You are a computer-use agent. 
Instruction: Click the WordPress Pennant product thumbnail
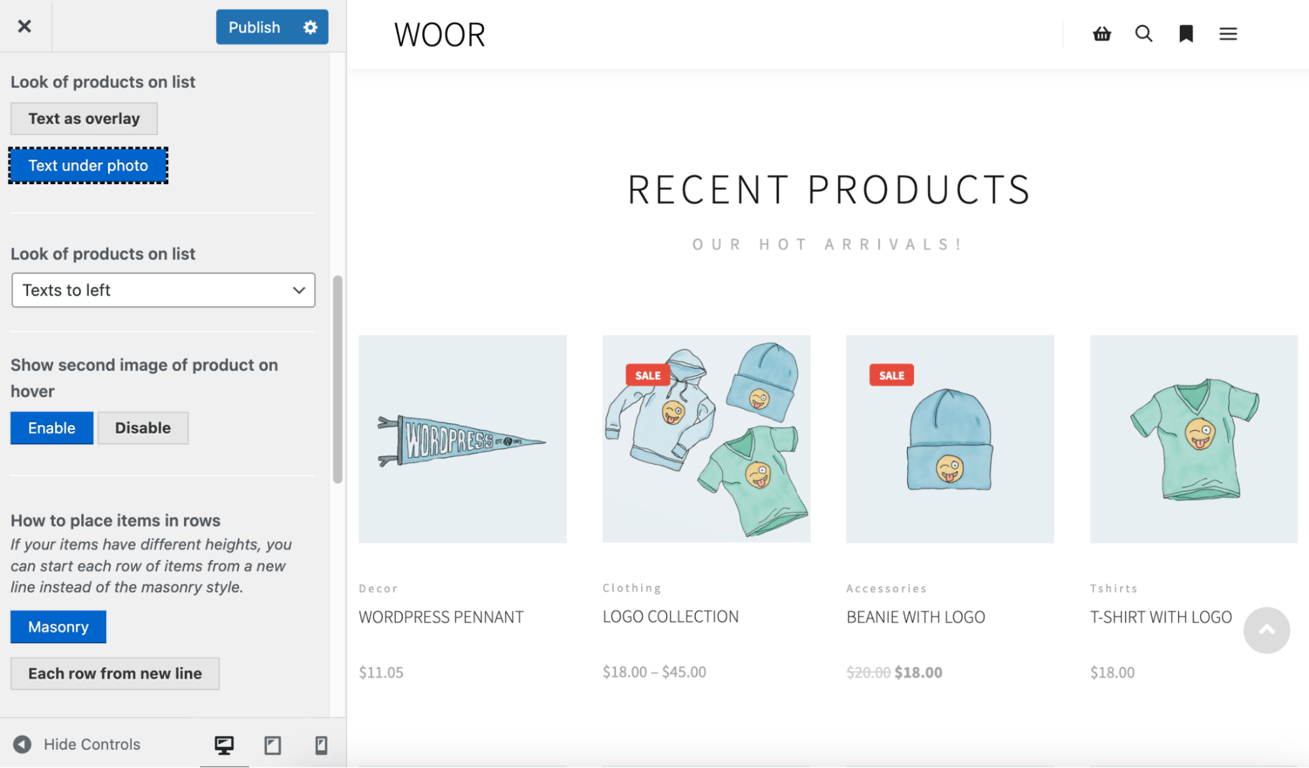462,438
